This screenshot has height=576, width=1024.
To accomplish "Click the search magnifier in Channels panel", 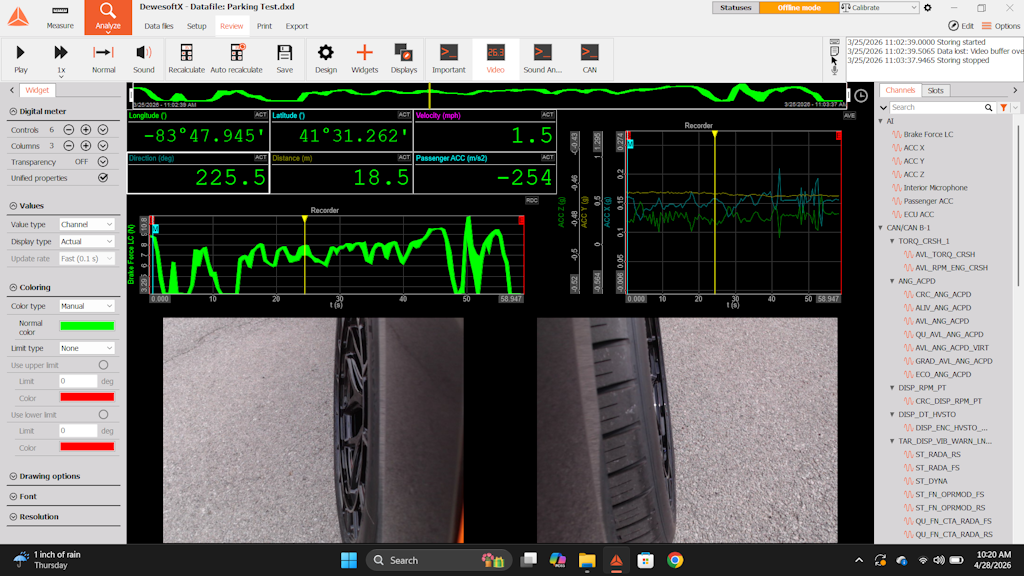I will pyautogui.click(x=989, y=107).
